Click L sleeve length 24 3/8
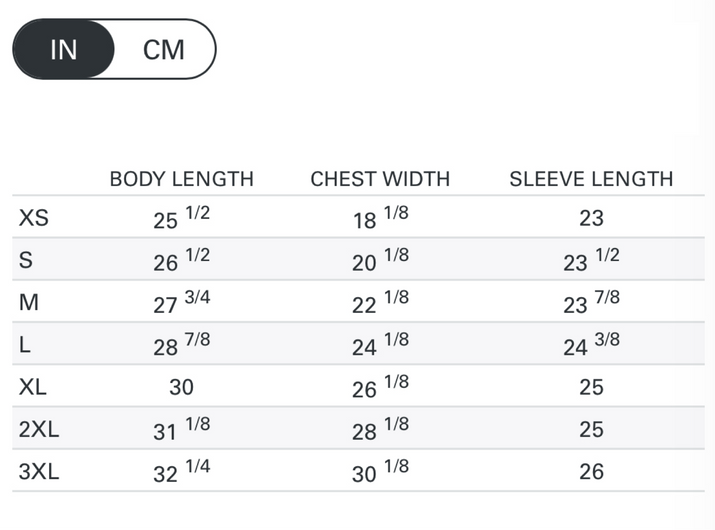The height and width of the screenshot is (530, 715). point(591,345)
